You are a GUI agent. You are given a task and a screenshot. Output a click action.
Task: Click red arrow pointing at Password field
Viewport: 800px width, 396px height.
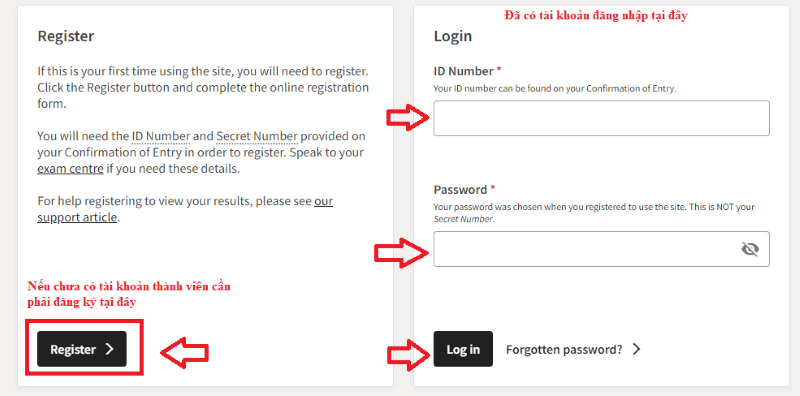[401, 252]
